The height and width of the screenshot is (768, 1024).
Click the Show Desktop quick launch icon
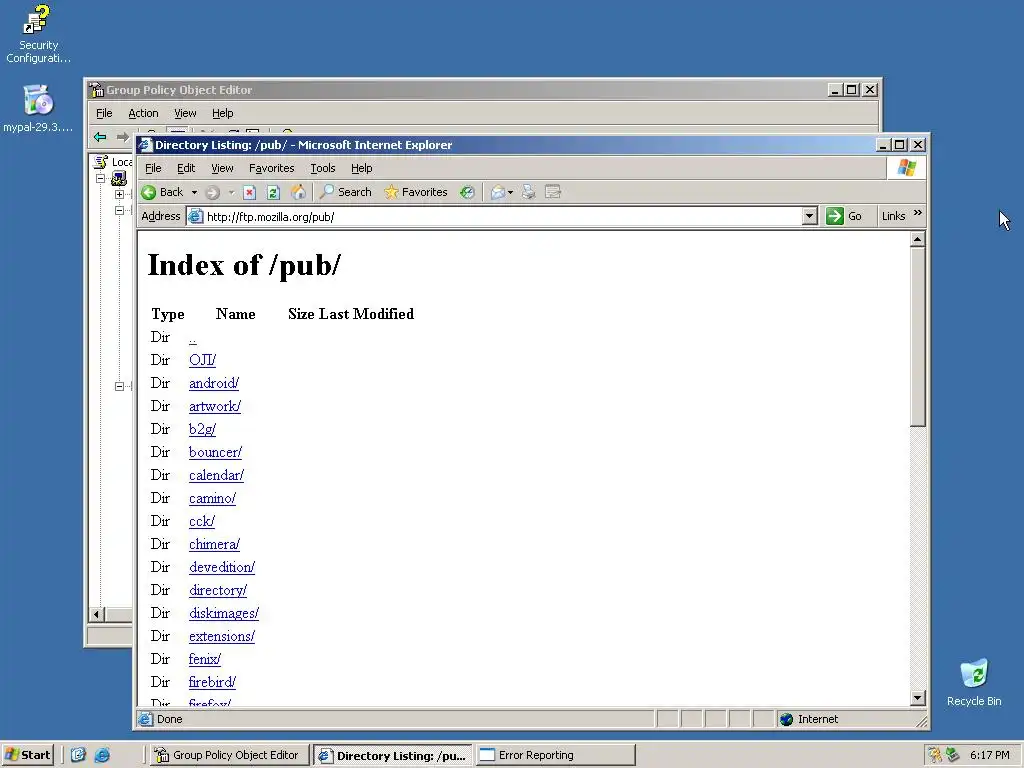coord(78,755)
